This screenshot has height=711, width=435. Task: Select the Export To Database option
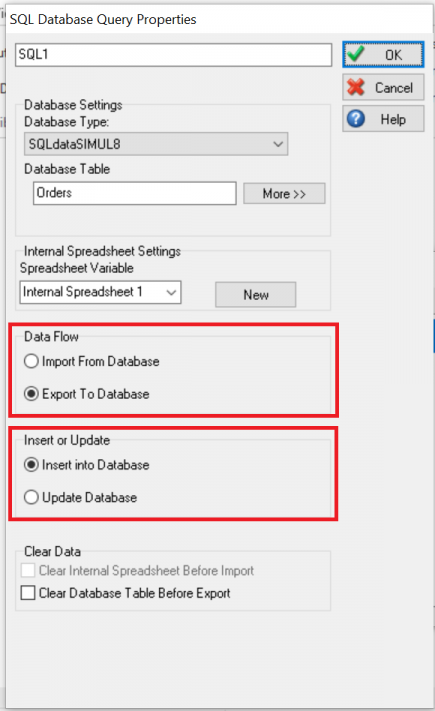(31, 394)
